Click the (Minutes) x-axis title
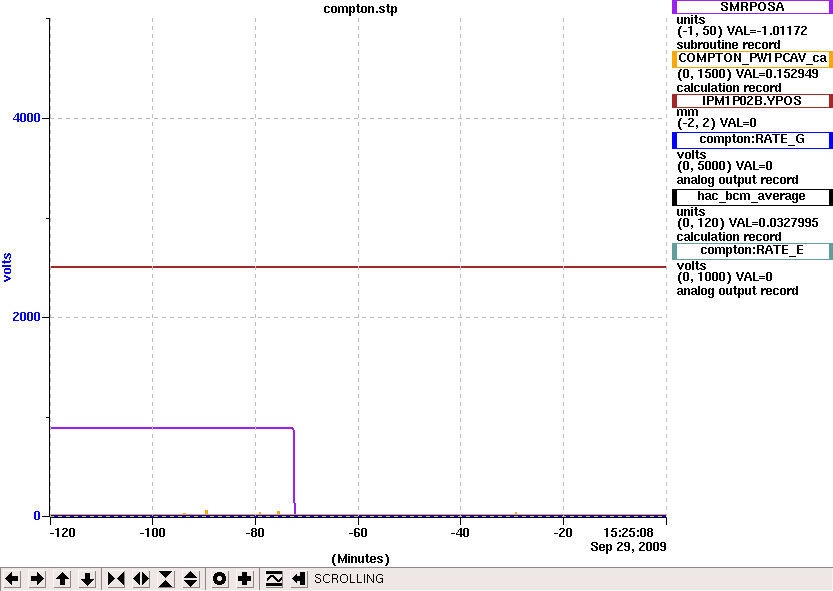833x591 pixels. click(360, 559)
